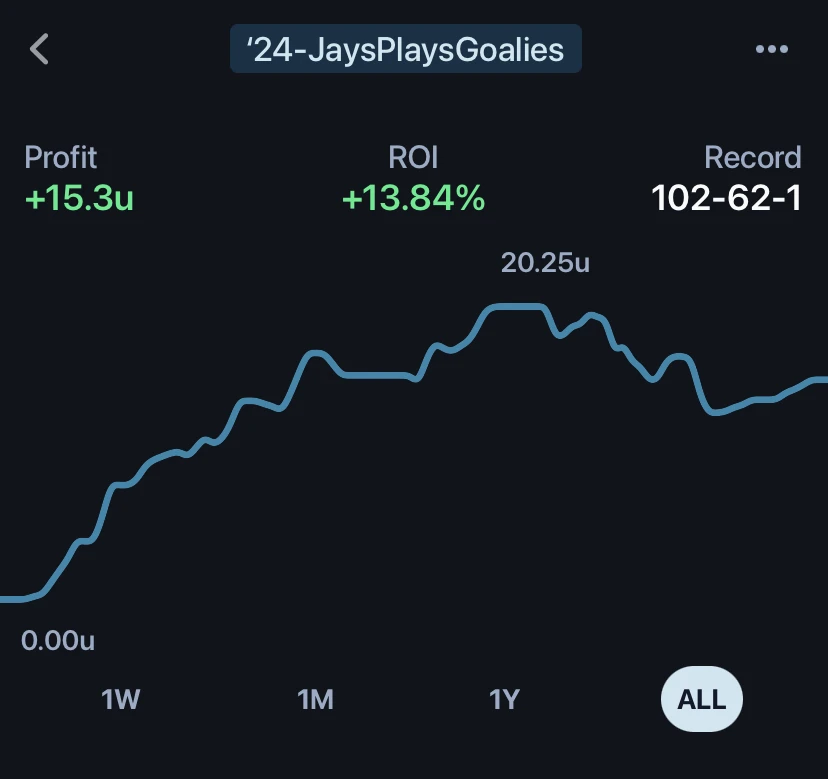The width and height of the screenshot is (828, 779).
Task: Click the flat chart segment before the peak
Action: tap(376, 375)
